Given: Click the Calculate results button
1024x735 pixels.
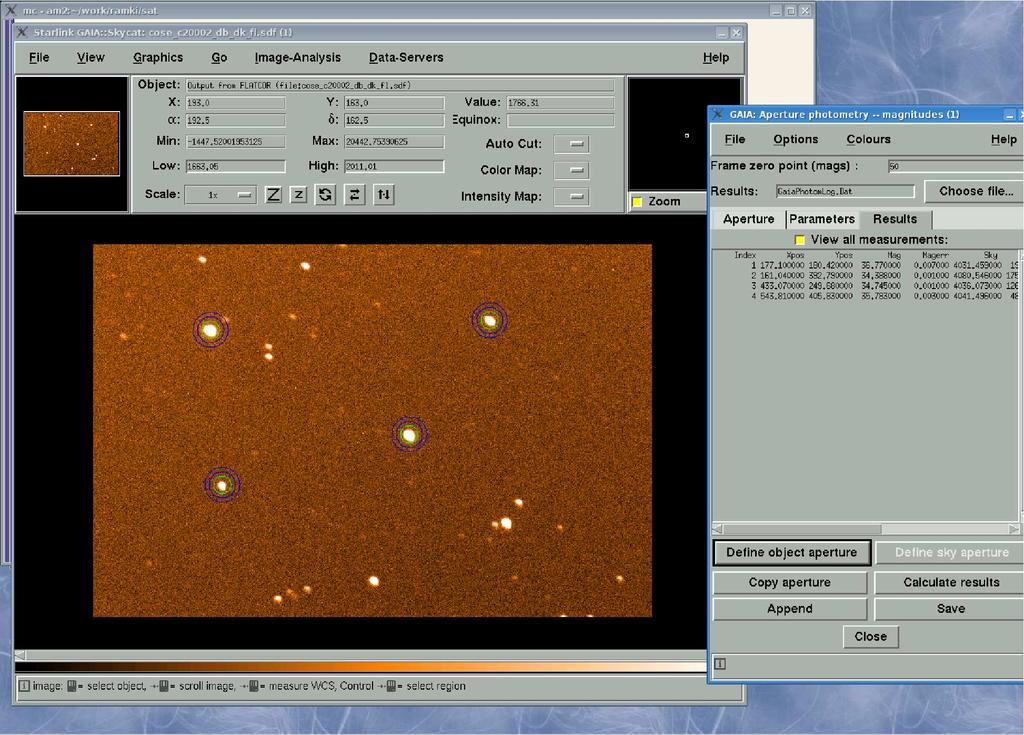Looking at the screenshot, I should coord(951,583).
